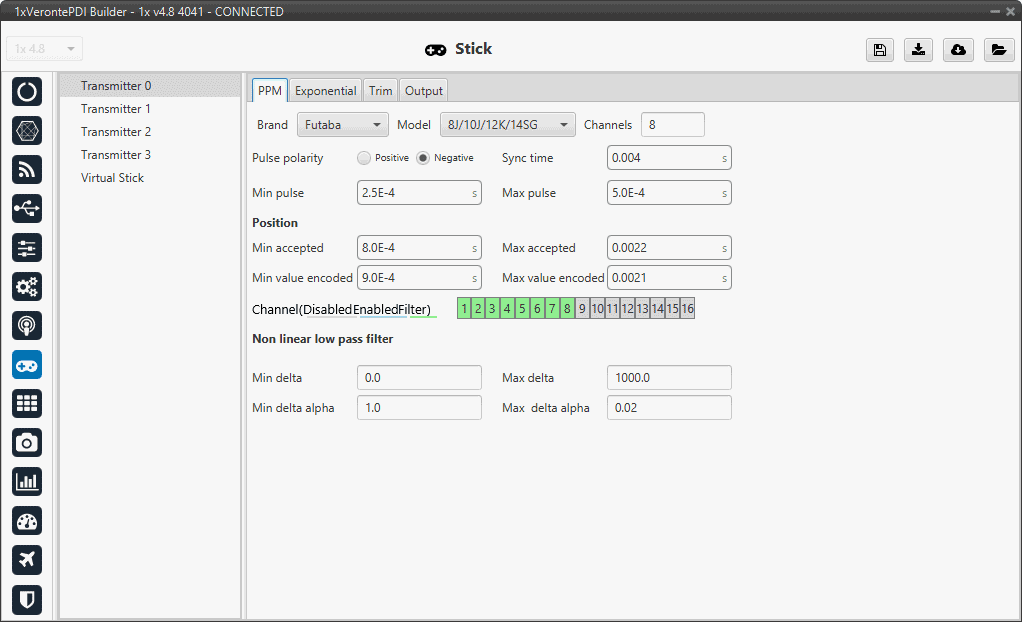This screenshot has width=1022, height=622.
Task: Expand the Model dropdown 8J/10J/12K/14SG
Action: 507,125
